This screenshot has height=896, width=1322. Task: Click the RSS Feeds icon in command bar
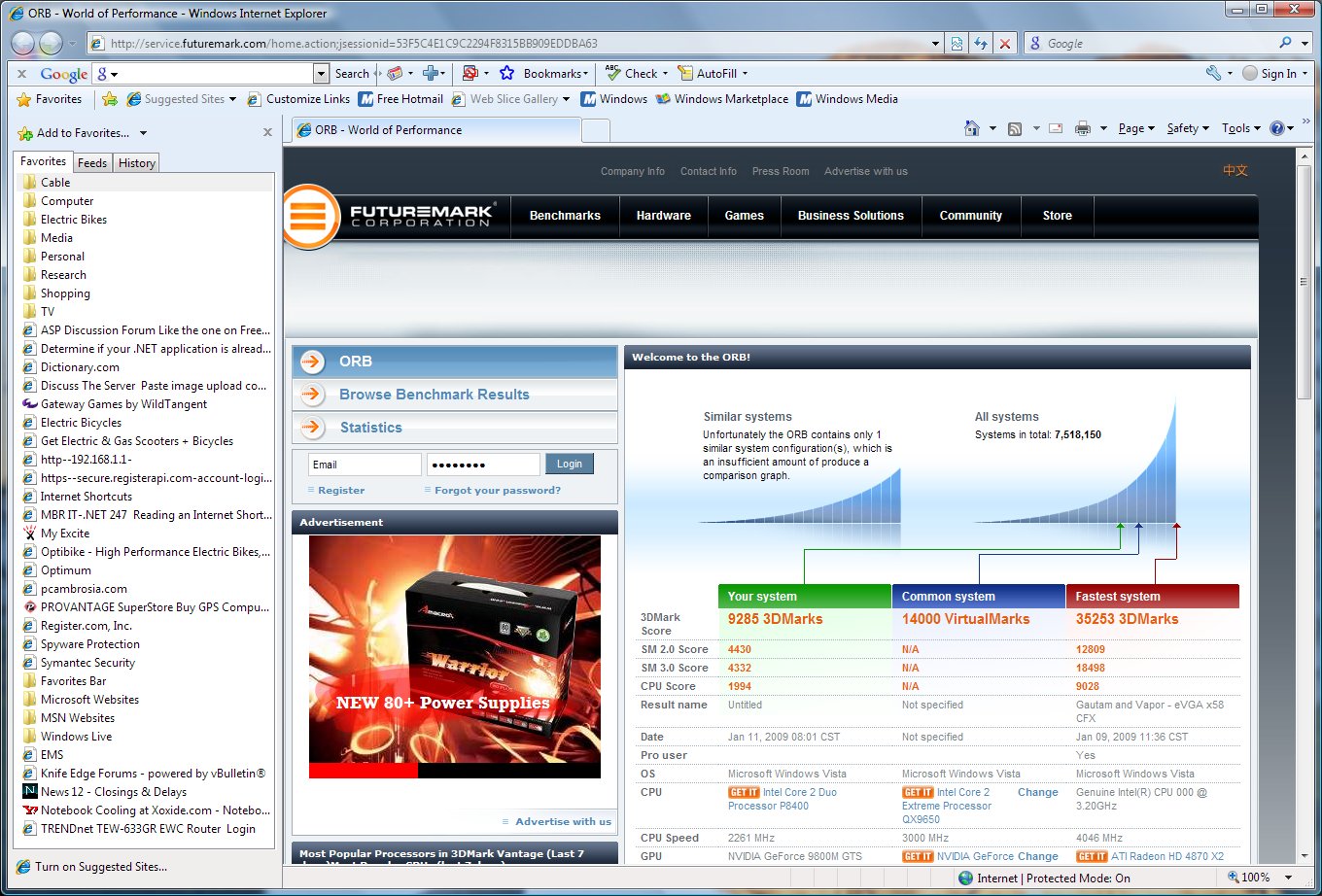1015,128
